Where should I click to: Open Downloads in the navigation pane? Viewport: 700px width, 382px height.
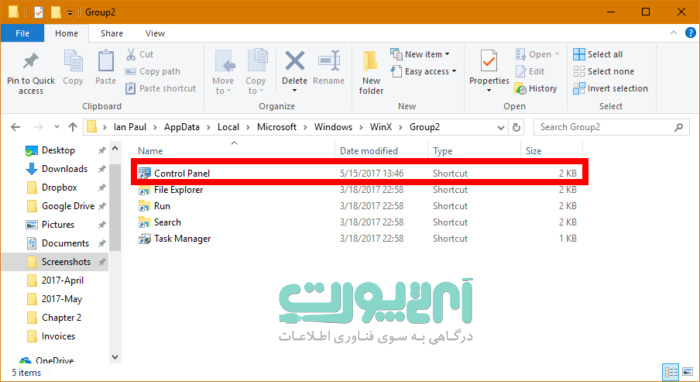point(64,169)
